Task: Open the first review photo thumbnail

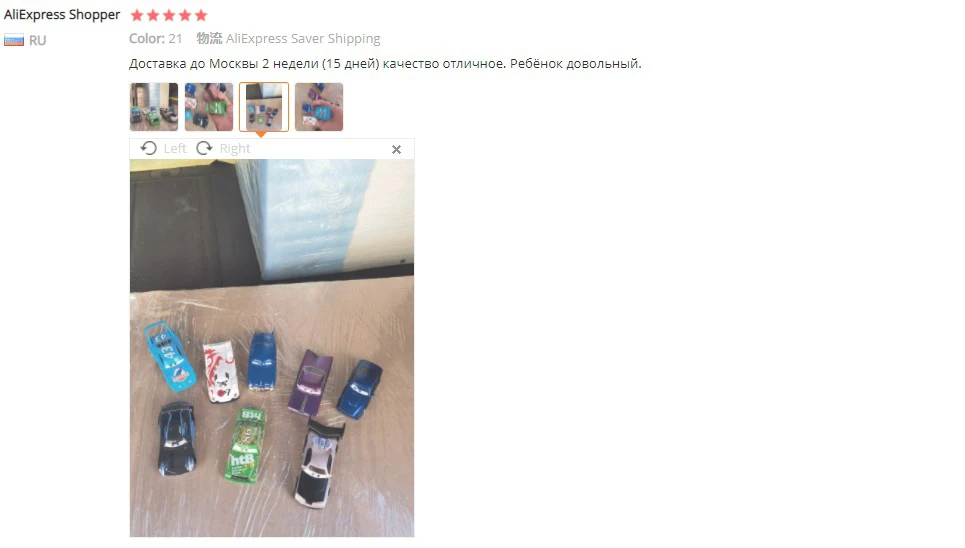Action: [154, 107]
